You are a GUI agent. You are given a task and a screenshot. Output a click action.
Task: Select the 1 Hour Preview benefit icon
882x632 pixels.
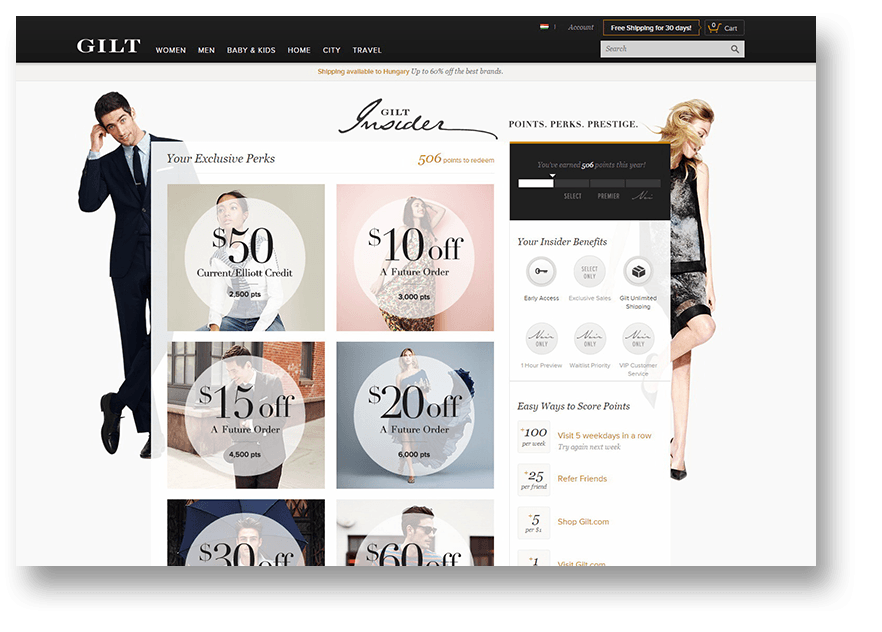click(541, 338)
